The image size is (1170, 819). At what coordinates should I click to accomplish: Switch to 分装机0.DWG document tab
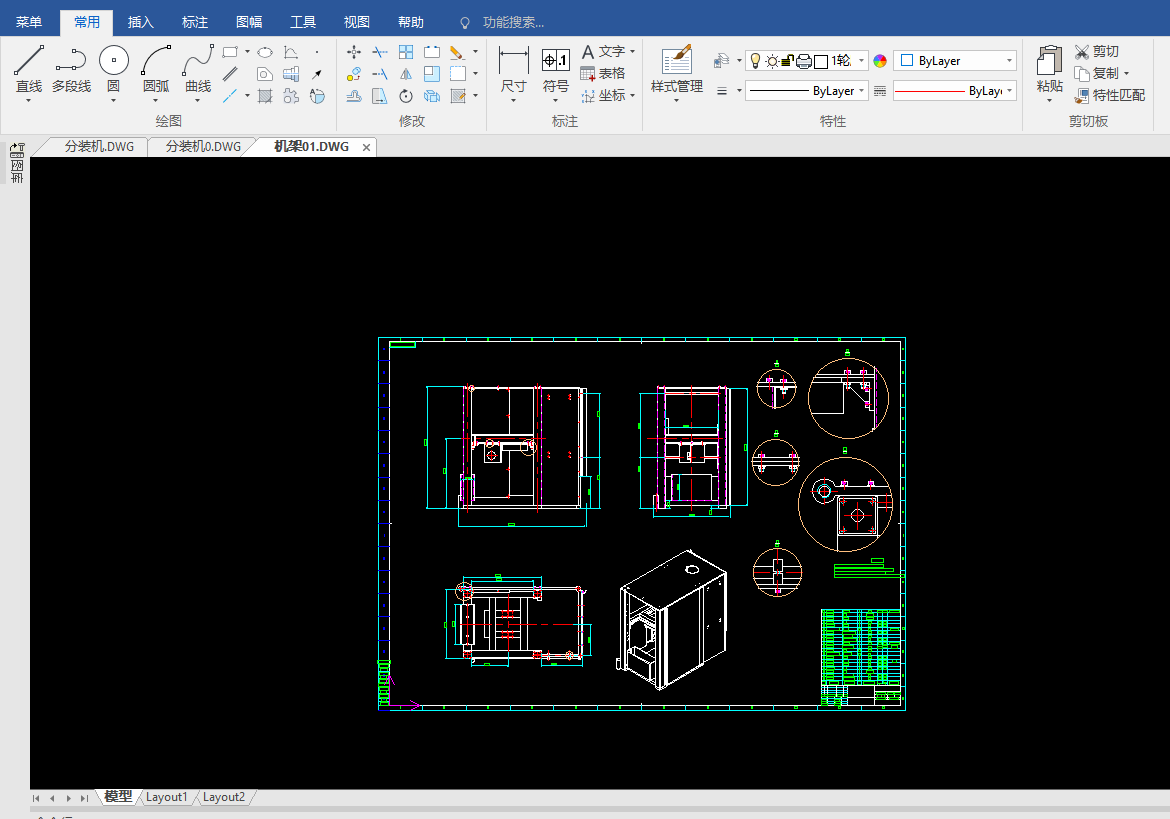(203, 147)
